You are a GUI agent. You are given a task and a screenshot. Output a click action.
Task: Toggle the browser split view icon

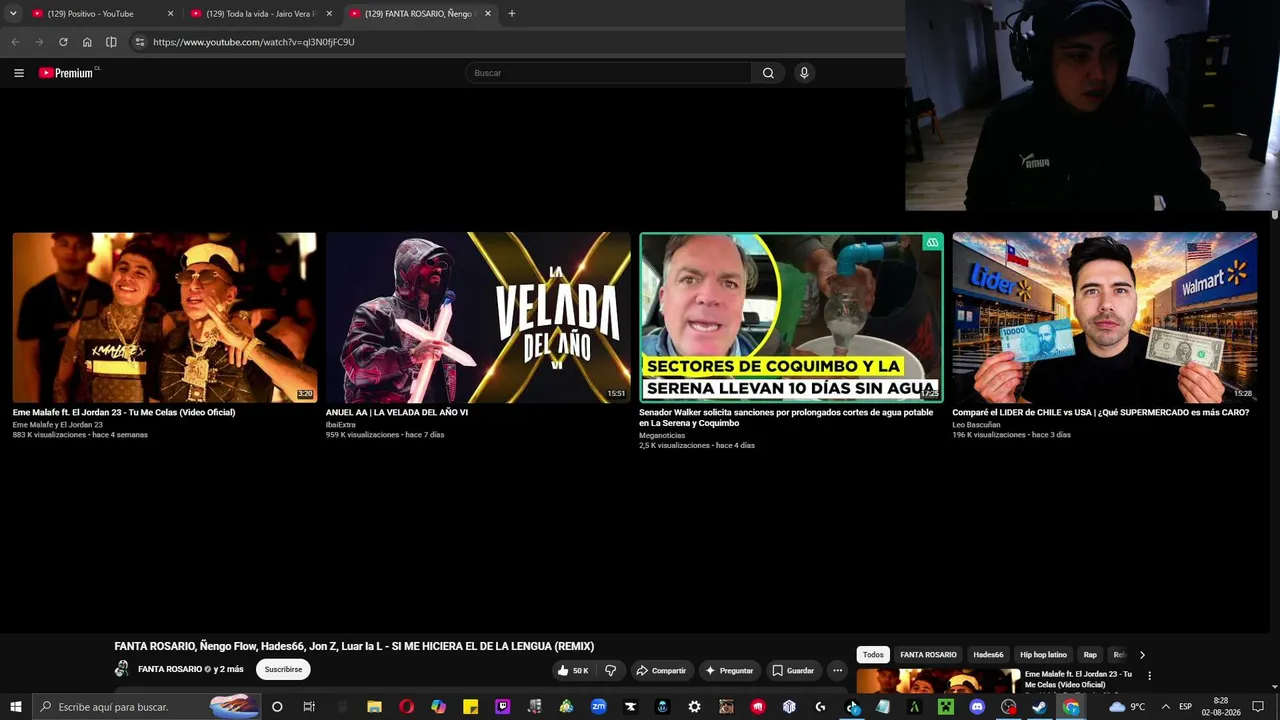coord(111,42)
